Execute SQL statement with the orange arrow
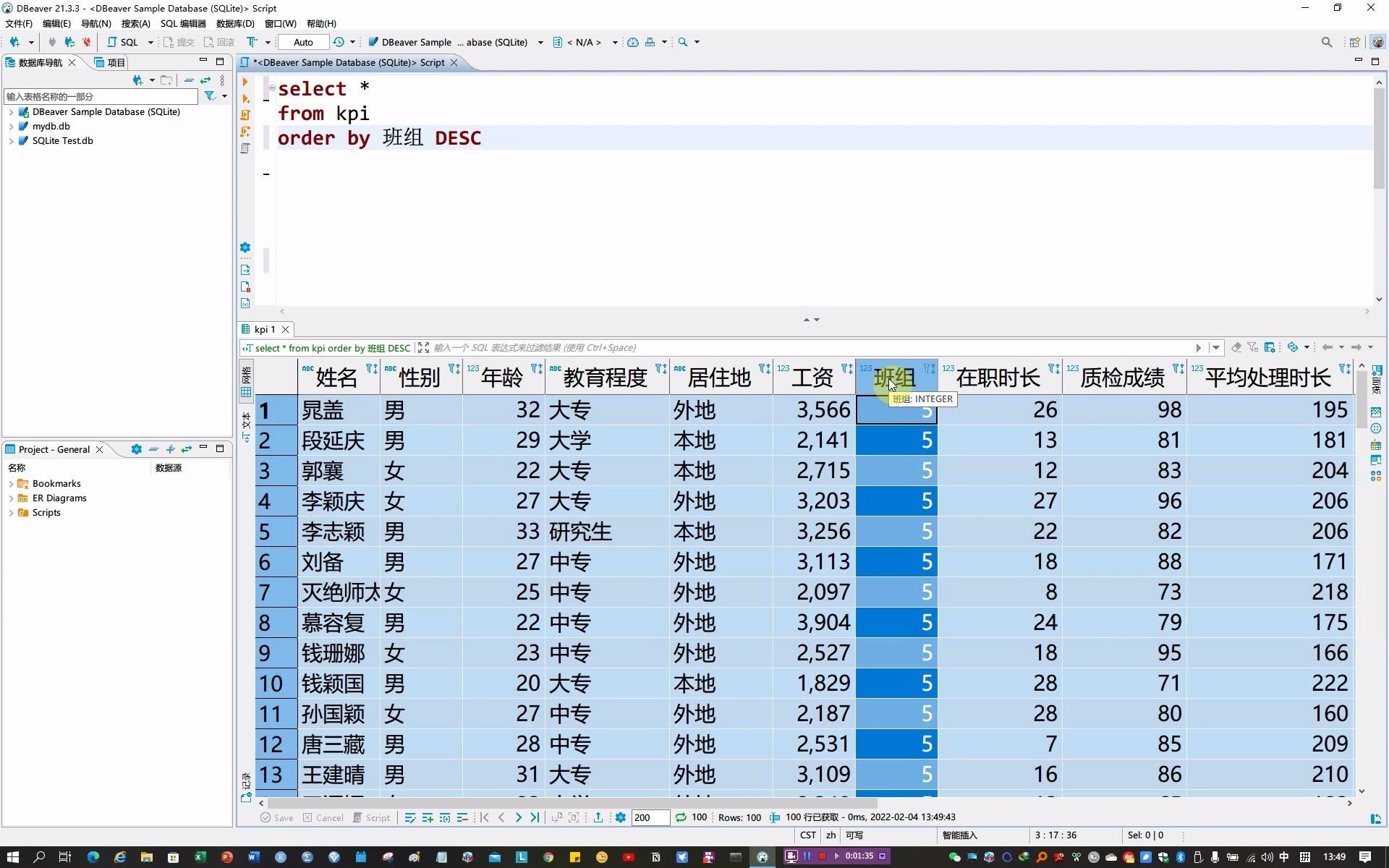The height and width of the screenshot is (868, 1389). [245, 82]
